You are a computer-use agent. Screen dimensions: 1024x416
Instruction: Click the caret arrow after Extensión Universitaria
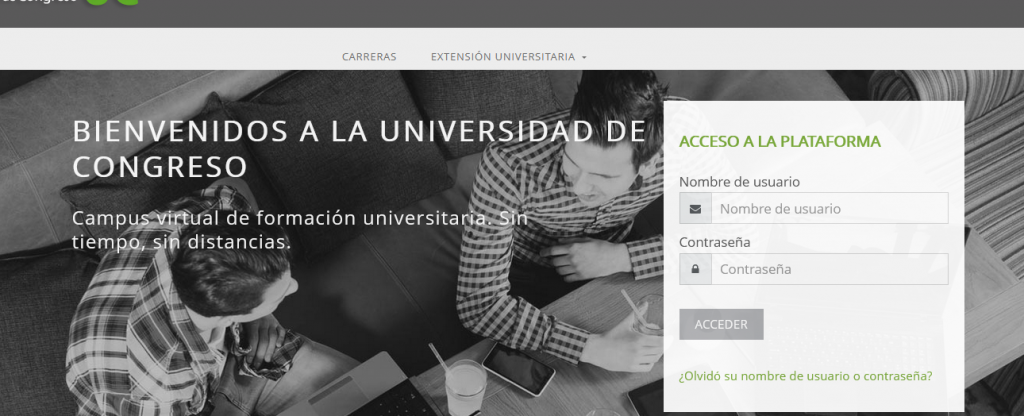[584, 57]
